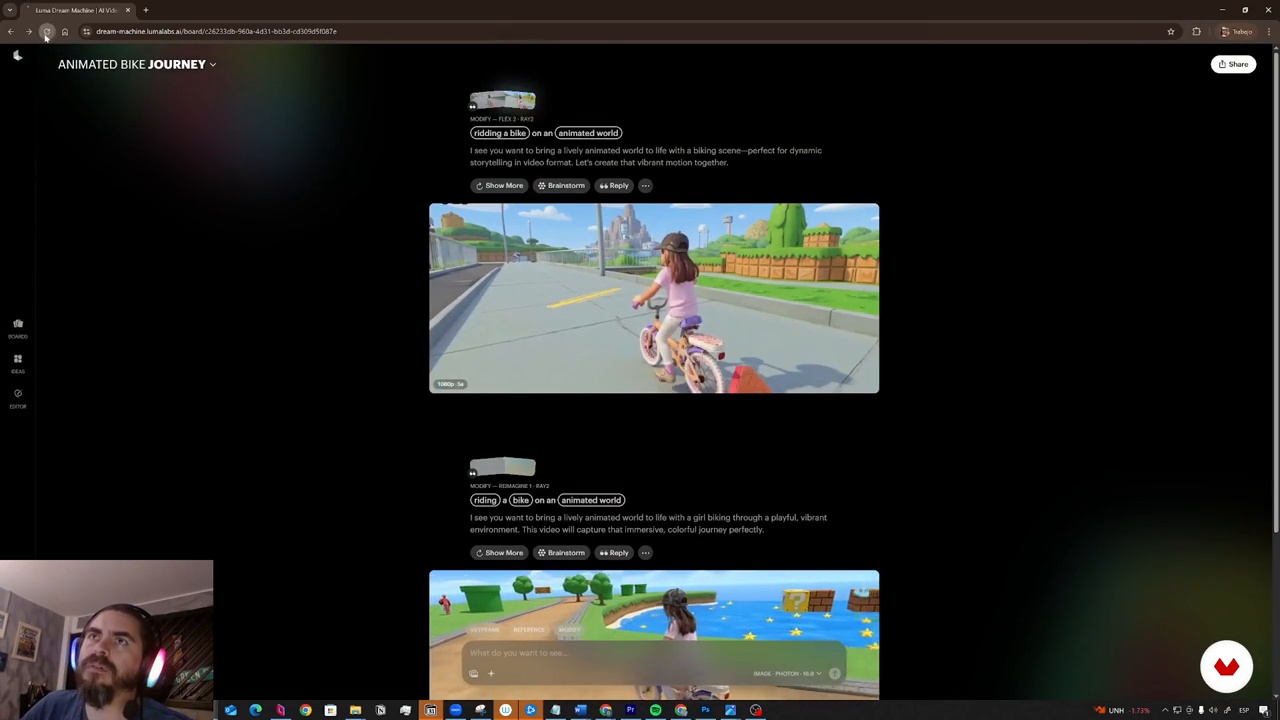
Task: Open the source video thumbnail above the first prompt
Action: (503, 100)
